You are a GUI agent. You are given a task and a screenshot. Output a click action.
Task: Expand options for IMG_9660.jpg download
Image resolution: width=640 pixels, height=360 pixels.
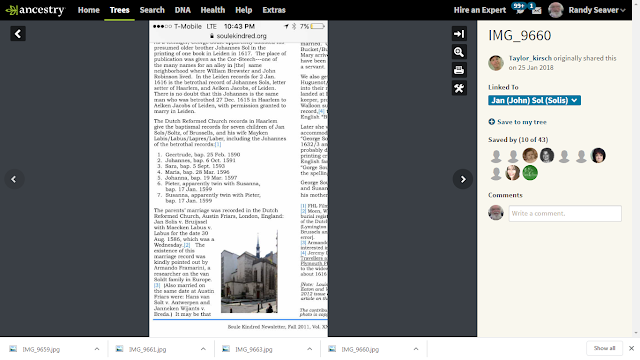[x=416, y=349]
